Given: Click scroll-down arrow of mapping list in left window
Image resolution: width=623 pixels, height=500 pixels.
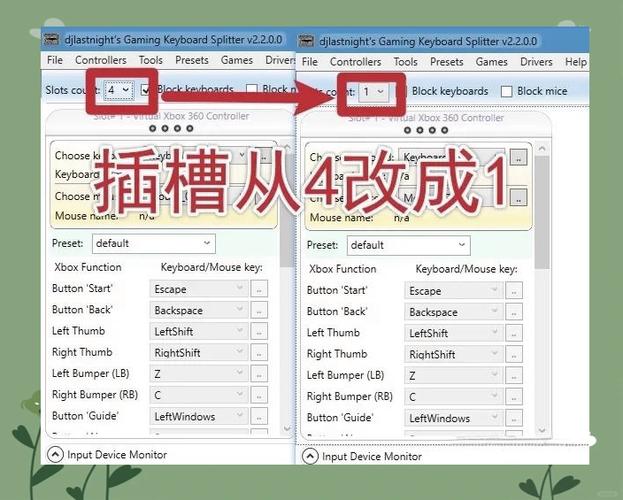Looking at the screenshot, I should (286, 428).
